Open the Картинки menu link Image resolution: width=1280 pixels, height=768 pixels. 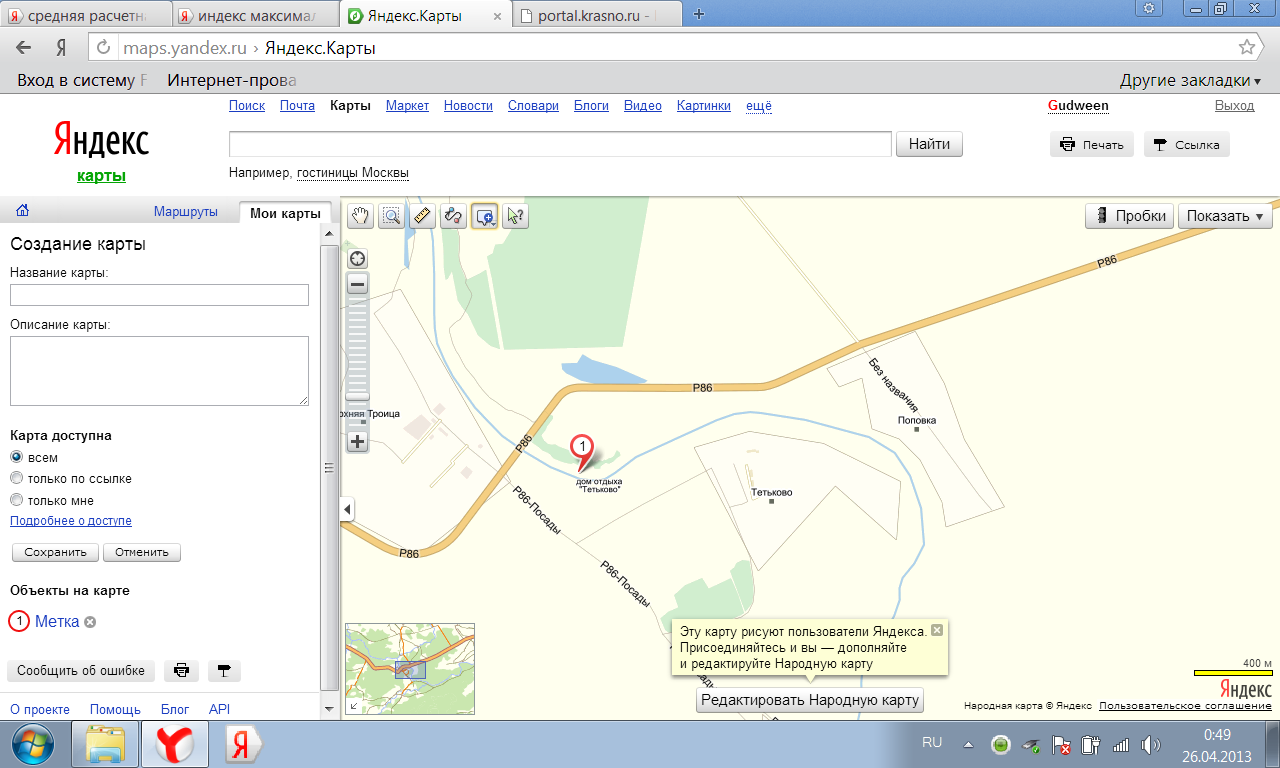704,106
